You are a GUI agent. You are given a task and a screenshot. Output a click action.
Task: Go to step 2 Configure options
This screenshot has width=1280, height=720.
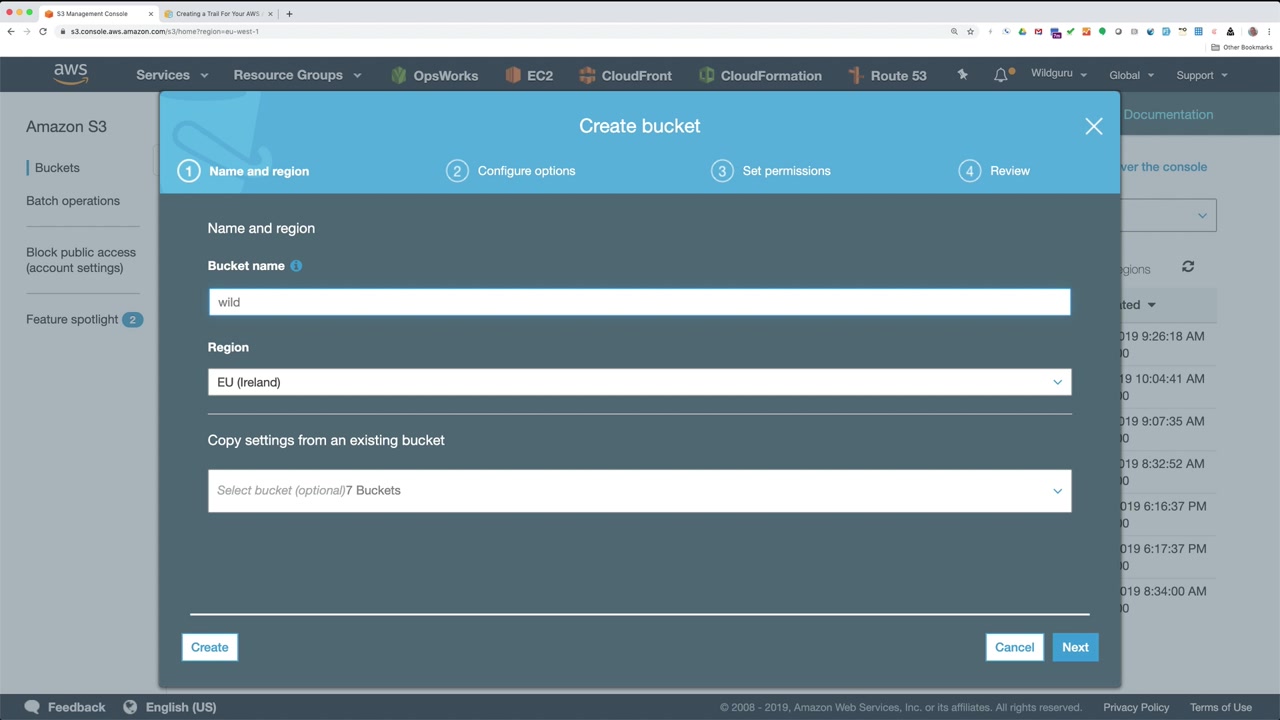[x=511, y=171]
